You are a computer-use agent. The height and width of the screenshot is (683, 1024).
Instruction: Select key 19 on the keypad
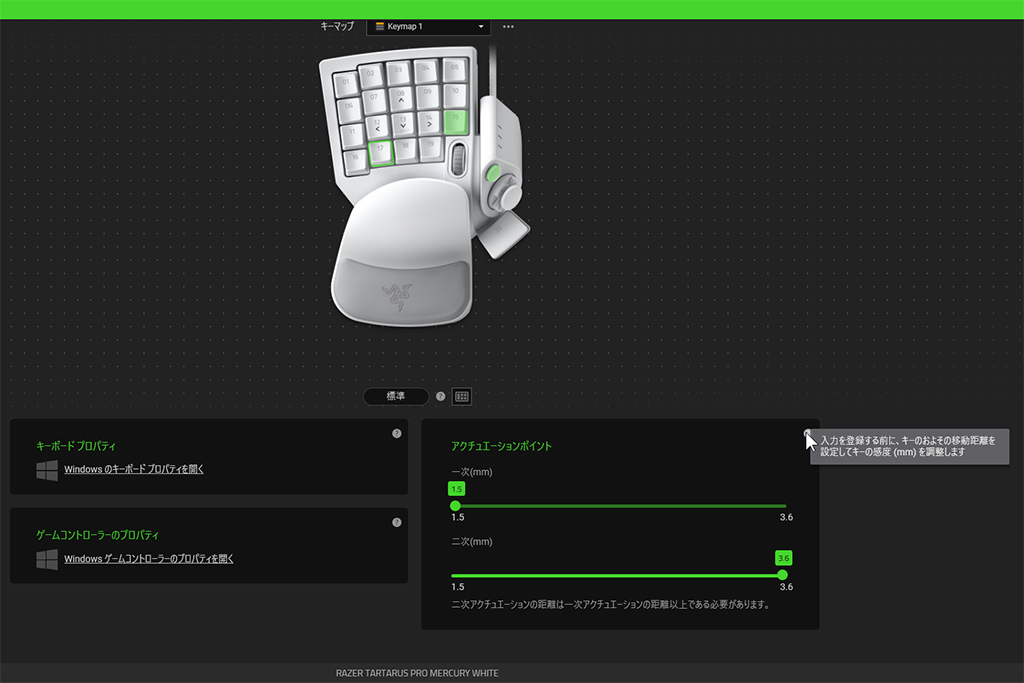tap(430, 147)
